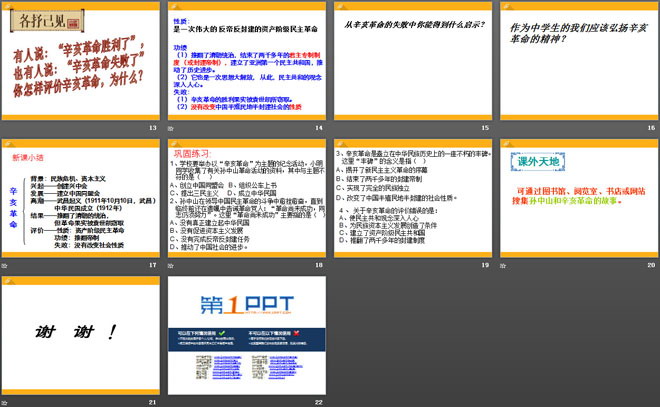The image size is (660, 407).
Task: Click the animation star icon under slide 14
Action: (x=170, y=129)
